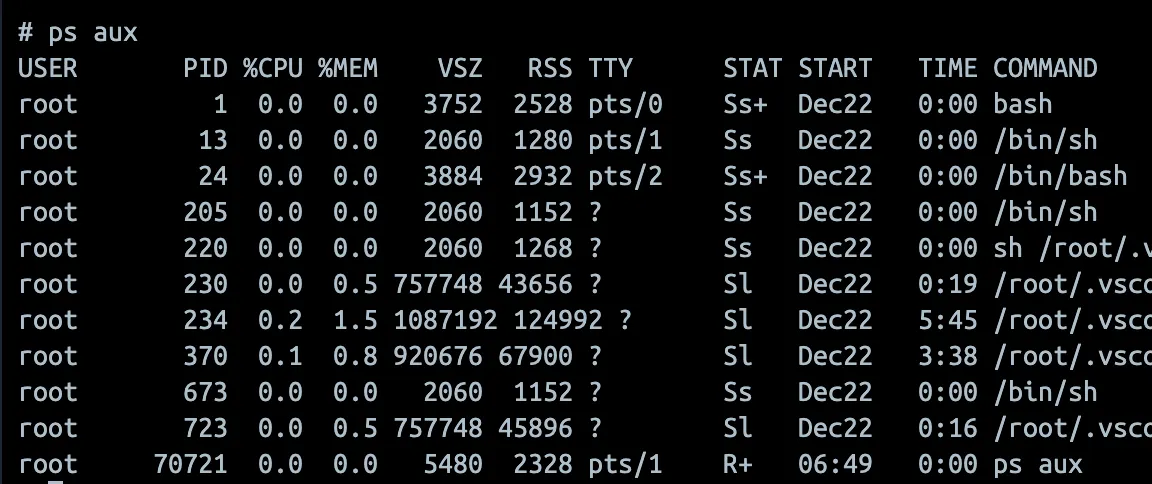
Task: Click VSZ value 5480
Action: pos(453,464)
